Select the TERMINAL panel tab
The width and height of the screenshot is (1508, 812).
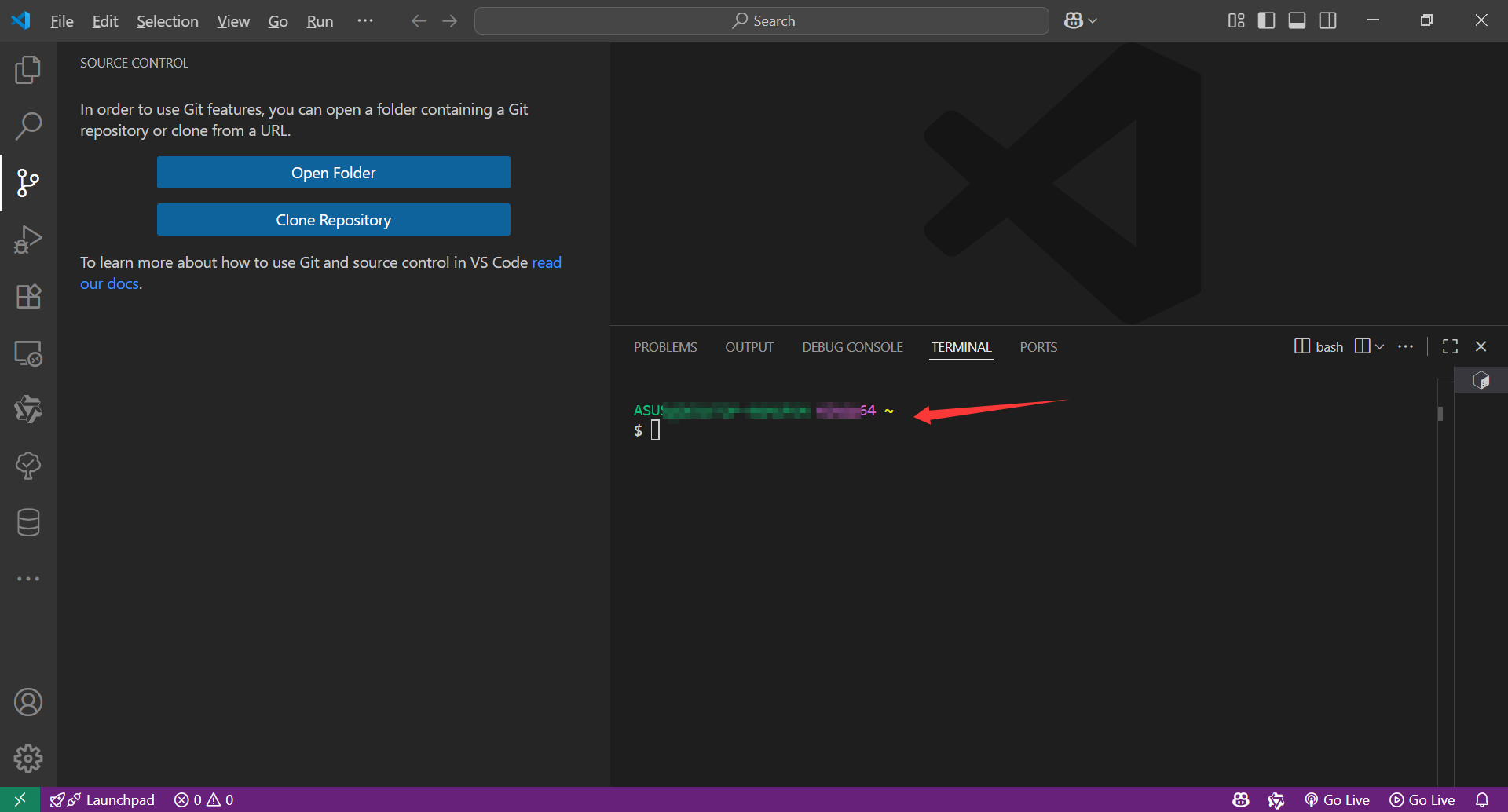[961, 347]
